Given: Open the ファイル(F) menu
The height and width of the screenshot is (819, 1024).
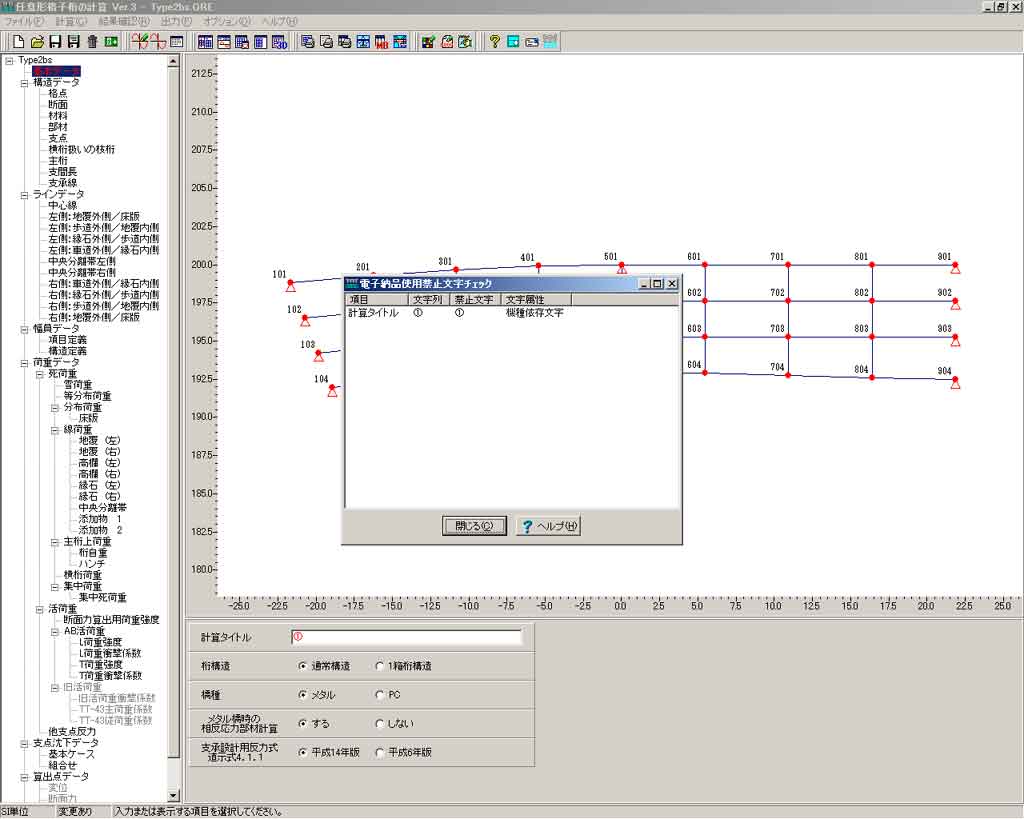Looking at the screenshot, I should coord(25,22).
